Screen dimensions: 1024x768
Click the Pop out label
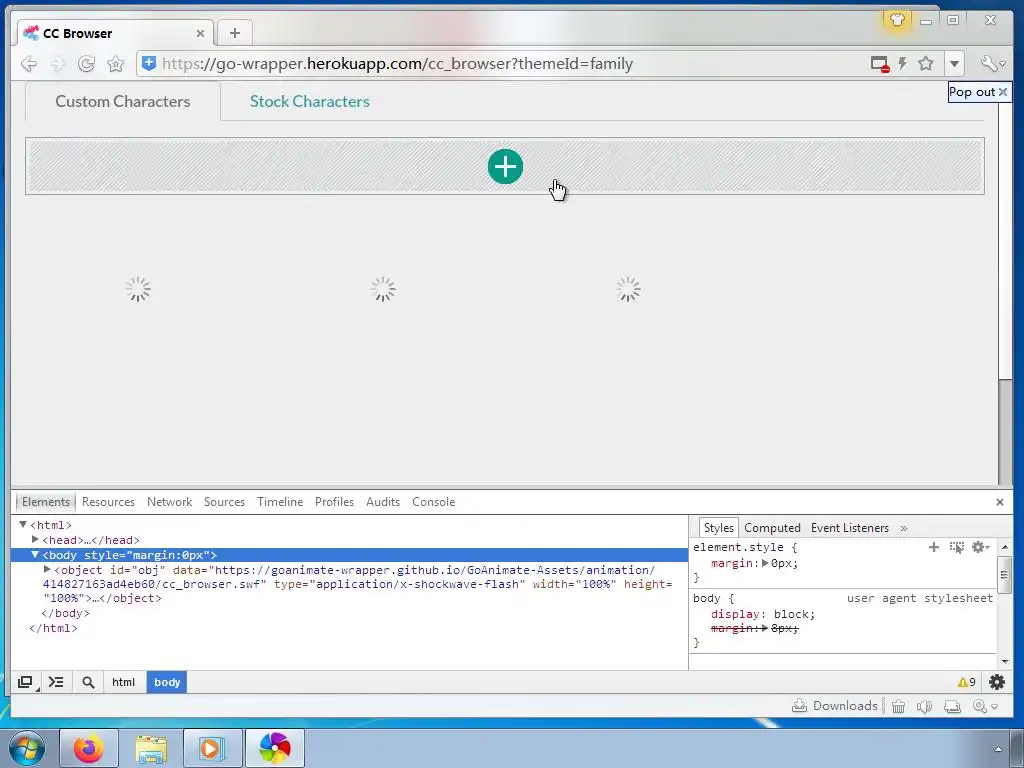972,92
